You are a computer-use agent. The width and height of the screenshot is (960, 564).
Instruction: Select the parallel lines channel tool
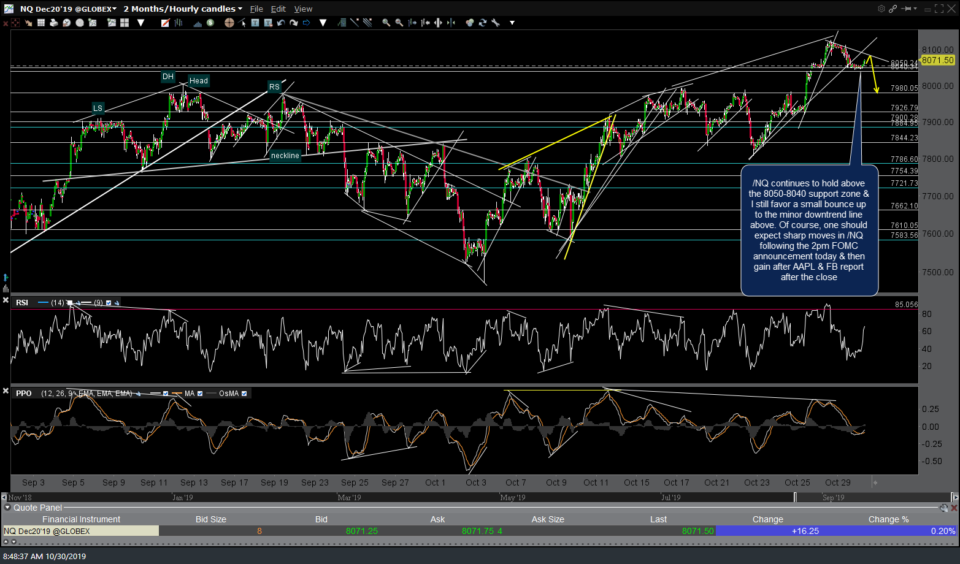pyautogui.click(x=367, y=23)
